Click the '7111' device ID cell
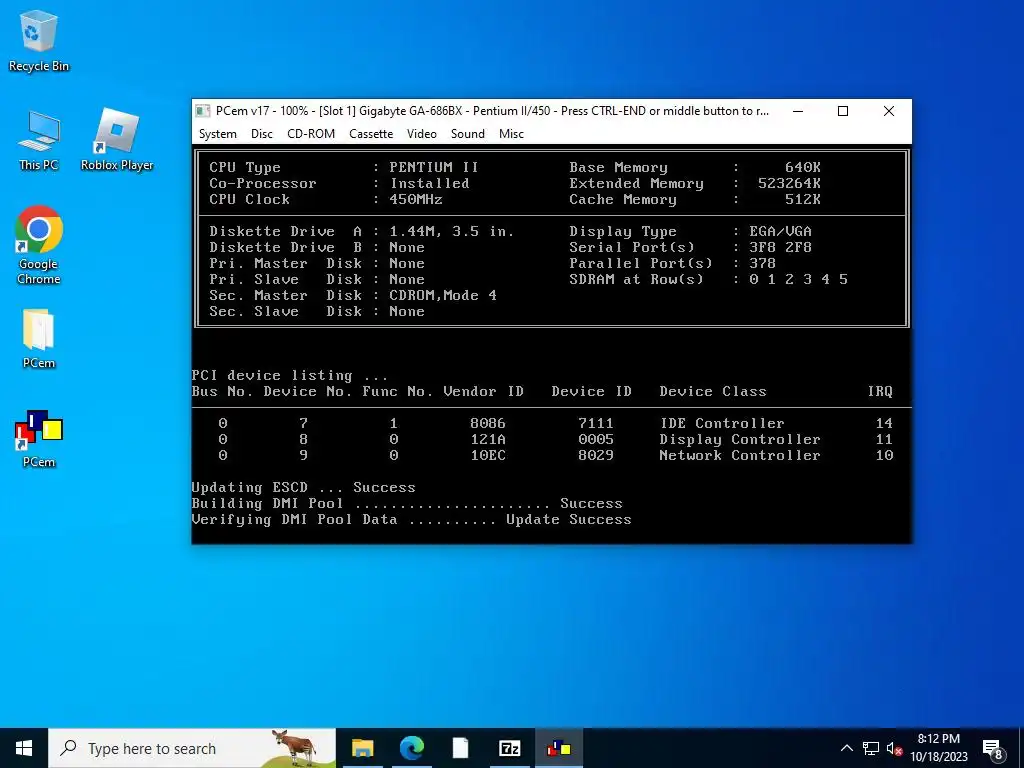The height and width of the screenshot is (768, 1024). pyautogui.click(x=596, y=423)
